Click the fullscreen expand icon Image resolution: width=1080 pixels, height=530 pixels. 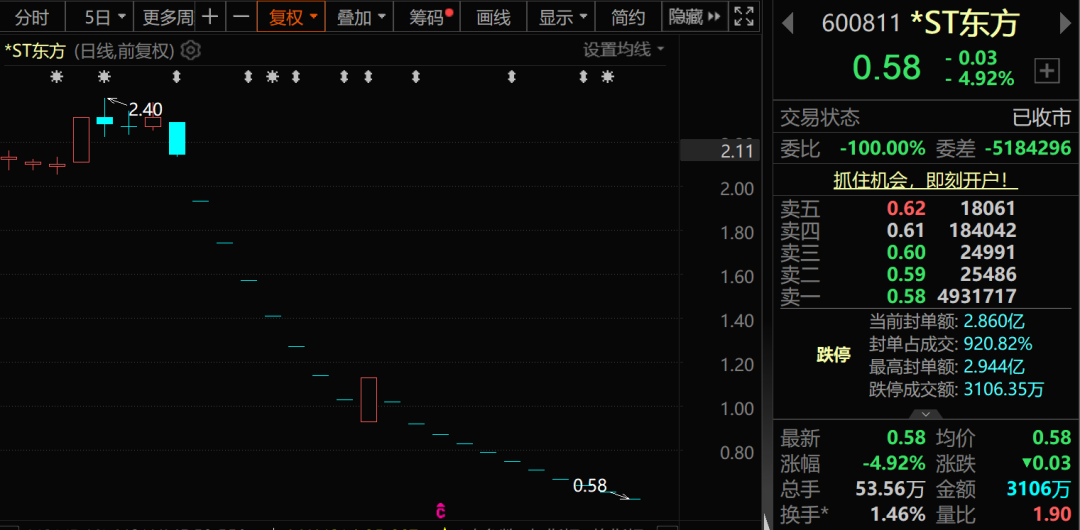(743, 17)
